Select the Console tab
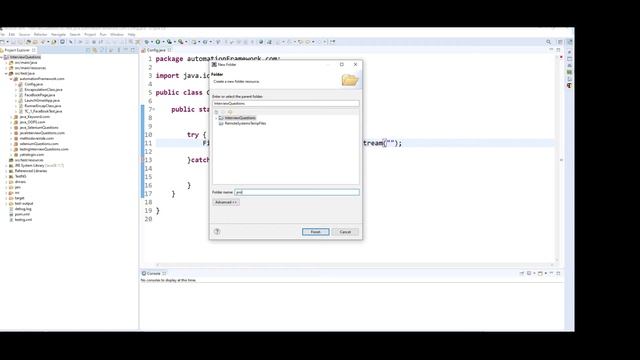 pos(153,273)
